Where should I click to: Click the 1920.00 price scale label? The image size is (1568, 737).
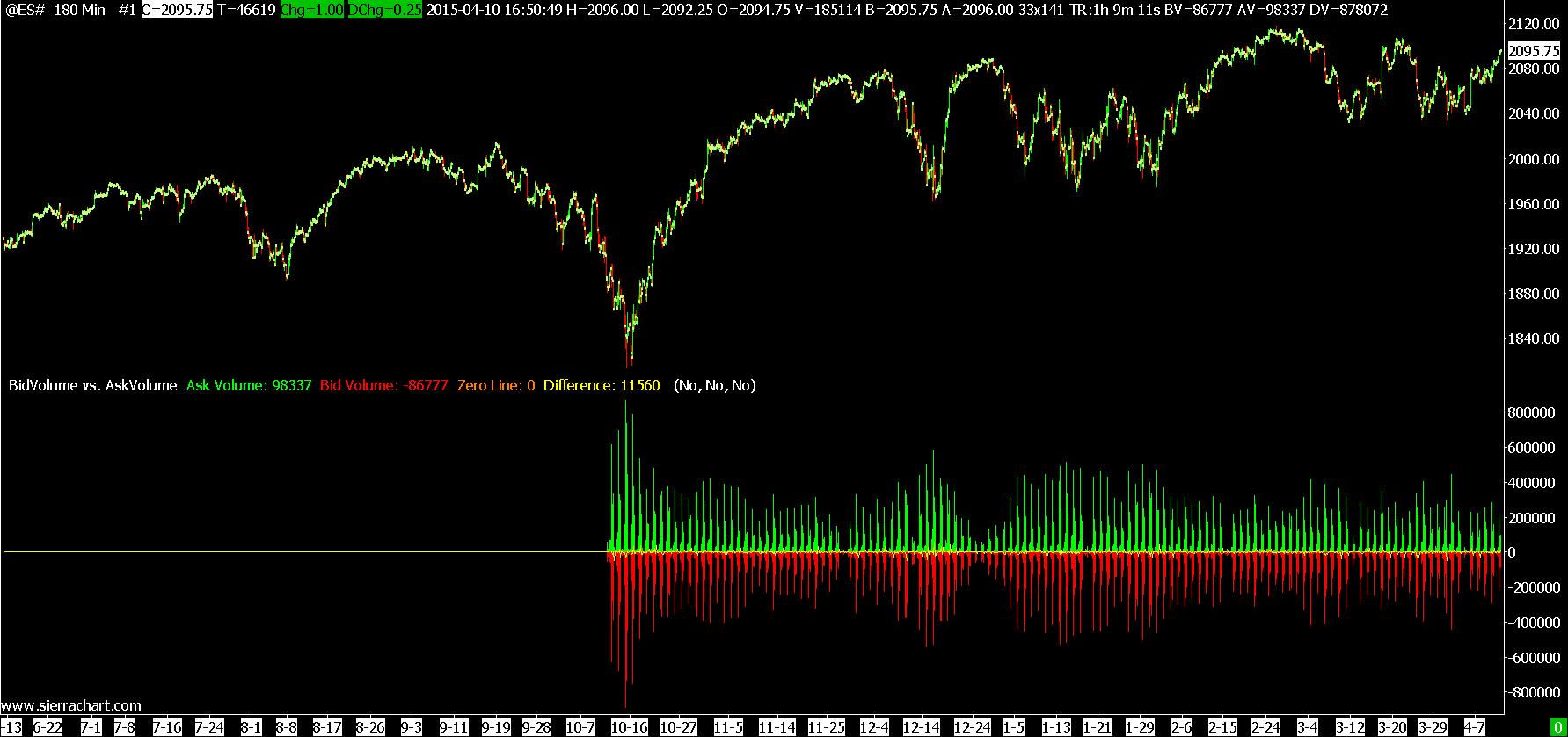(1534, 249)
